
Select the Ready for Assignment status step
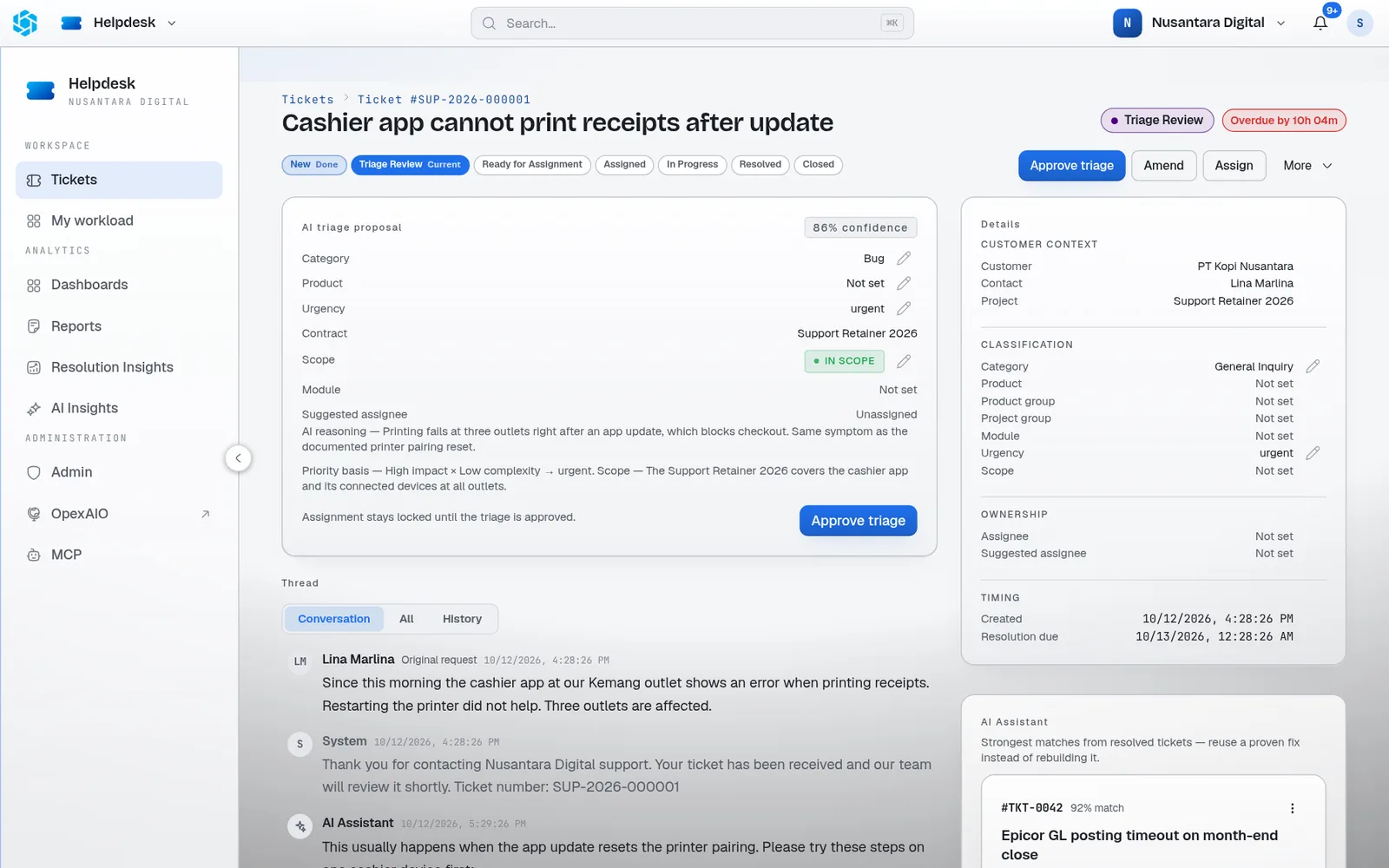532,165
